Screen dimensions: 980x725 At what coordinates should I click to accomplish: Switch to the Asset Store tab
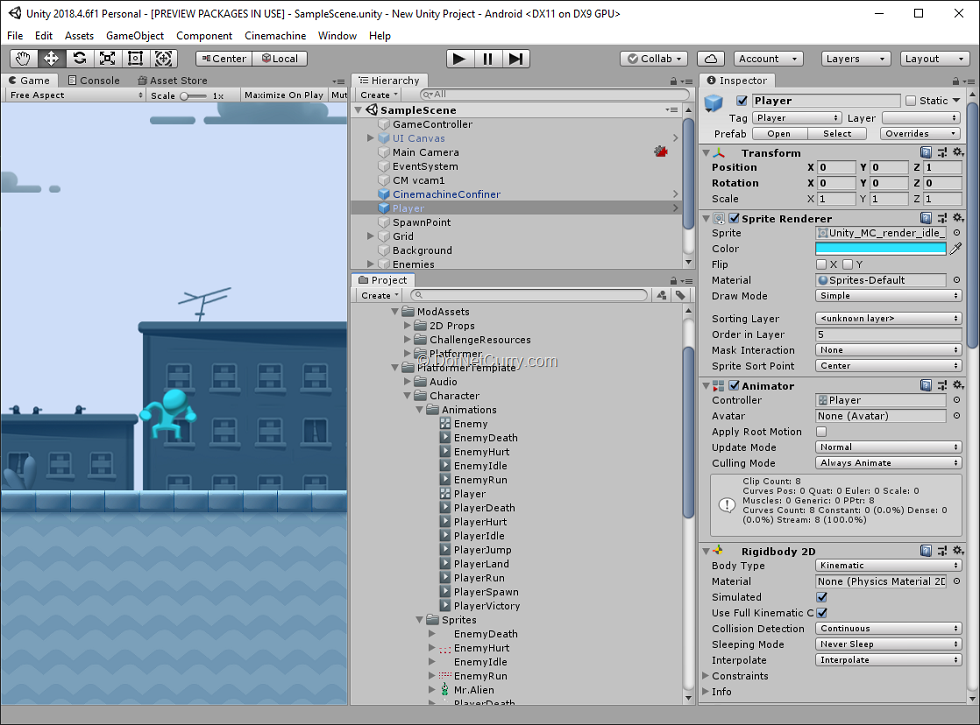(172, 80)
